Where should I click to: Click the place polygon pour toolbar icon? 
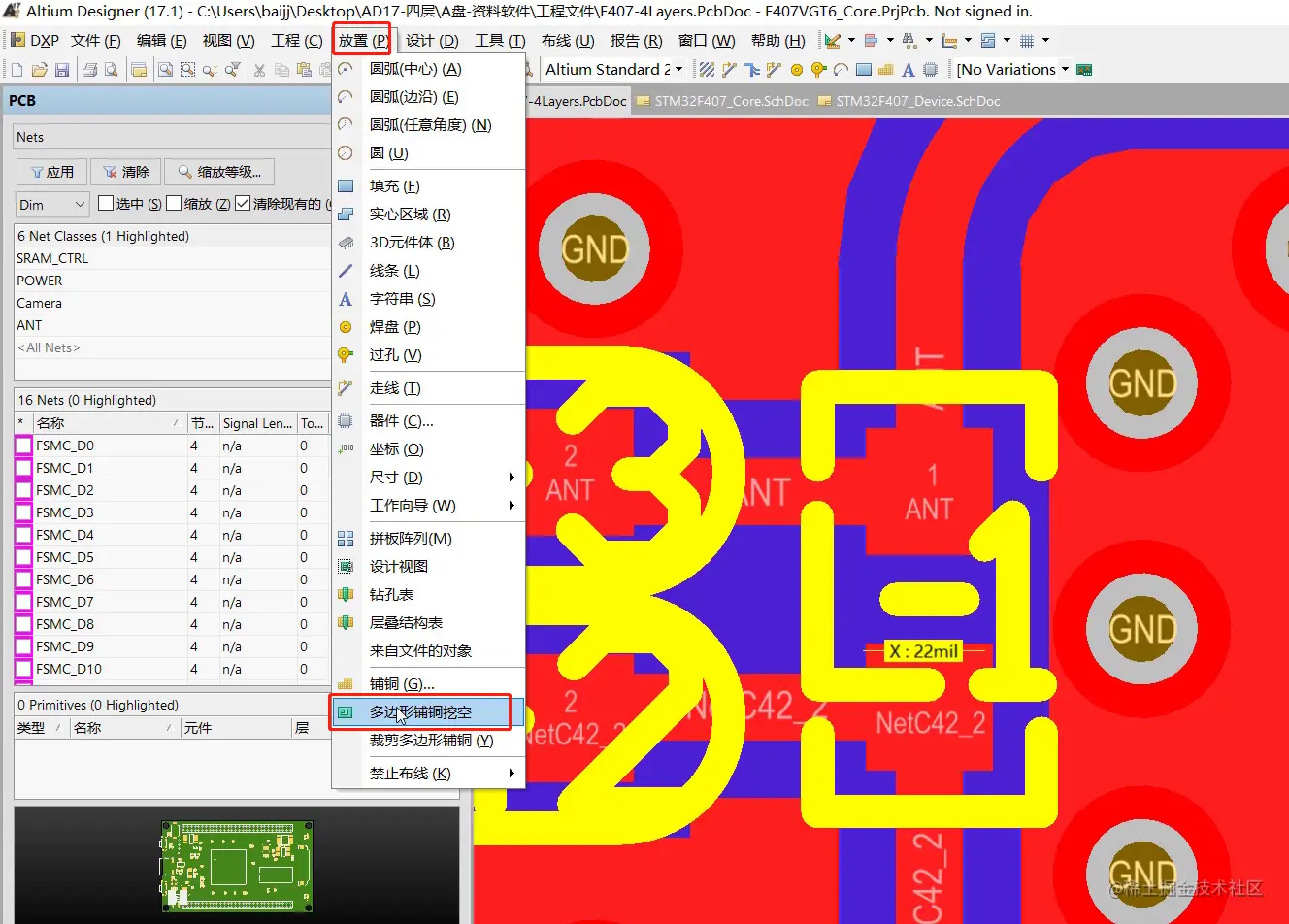coord(885,70)
